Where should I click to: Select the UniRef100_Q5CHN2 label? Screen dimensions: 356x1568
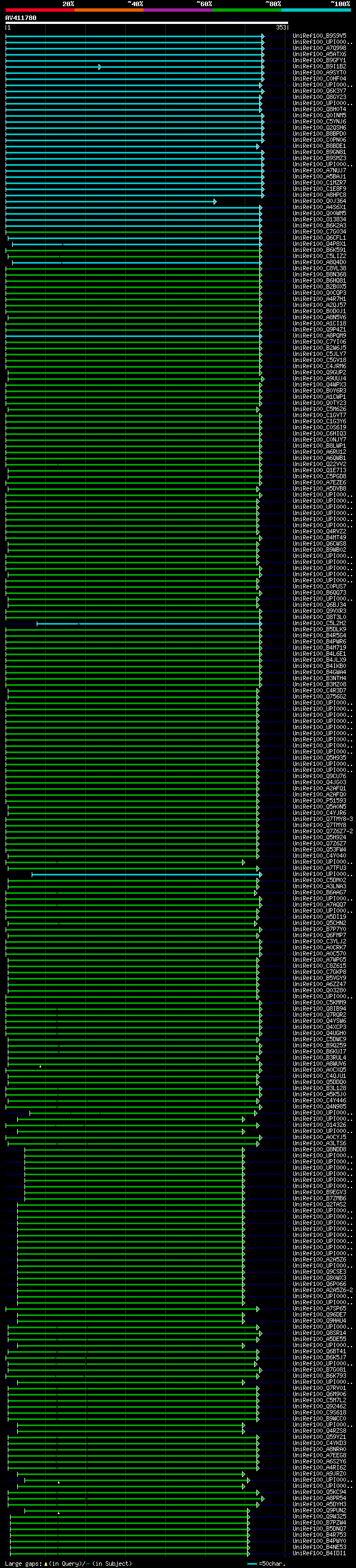pos(319,923)
